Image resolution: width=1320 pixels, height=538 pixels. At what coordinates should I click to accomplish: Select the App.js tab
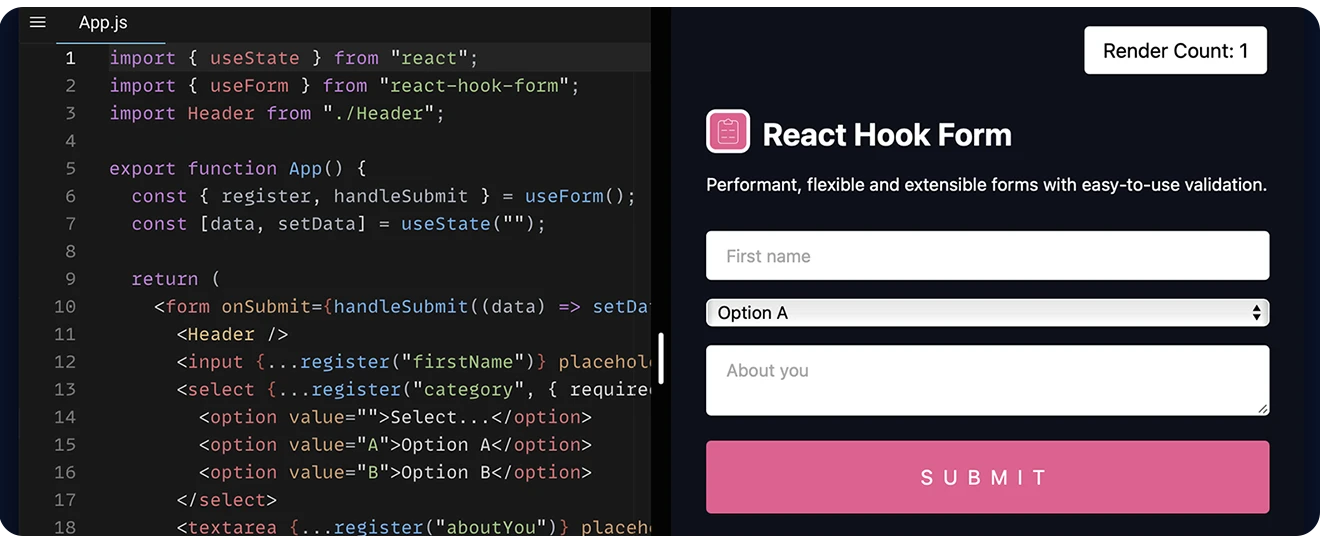click(103, 22)
